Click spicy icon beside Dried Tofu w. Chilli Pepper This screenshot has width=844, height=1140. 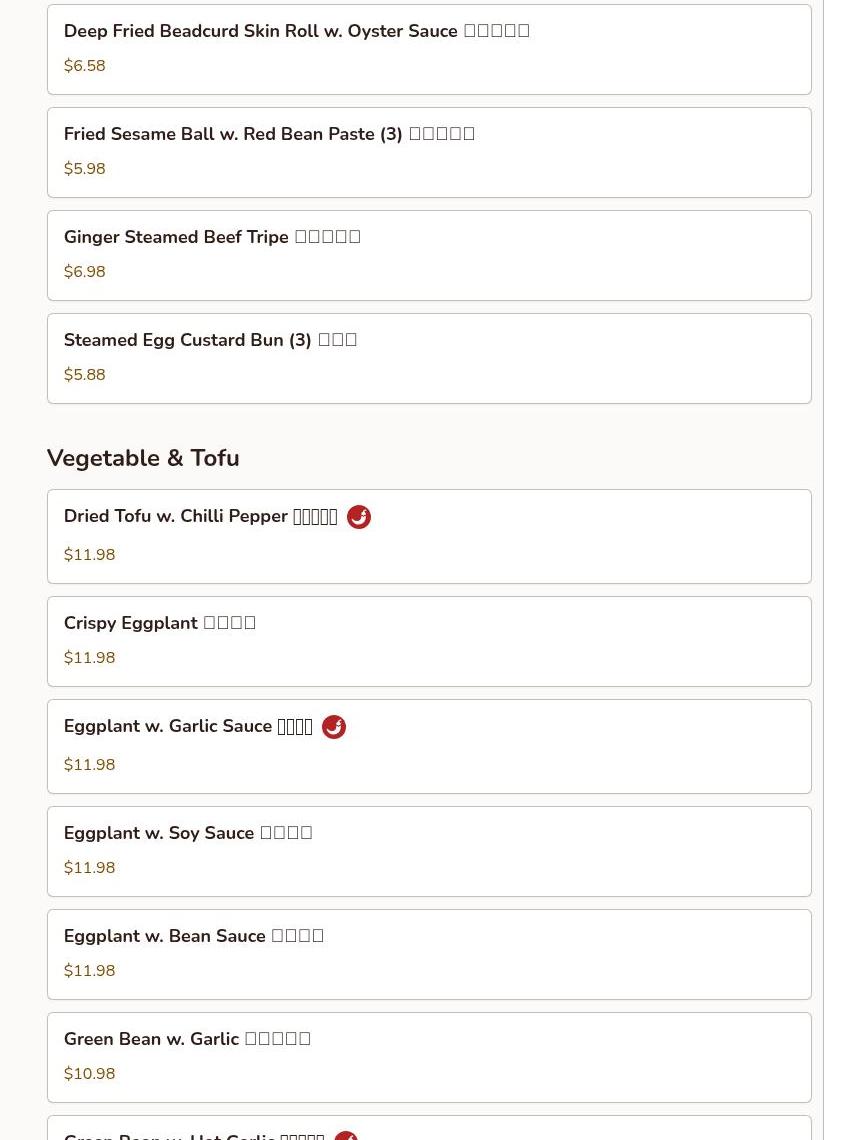pos(358,517)
